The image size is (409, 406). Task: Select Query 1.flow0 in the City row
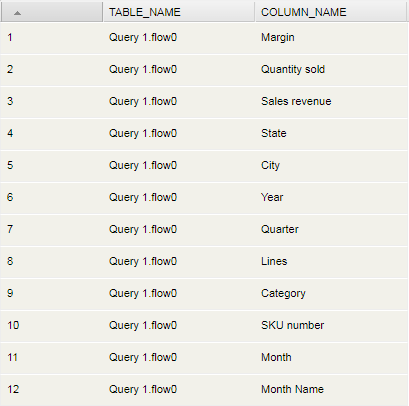143,165
